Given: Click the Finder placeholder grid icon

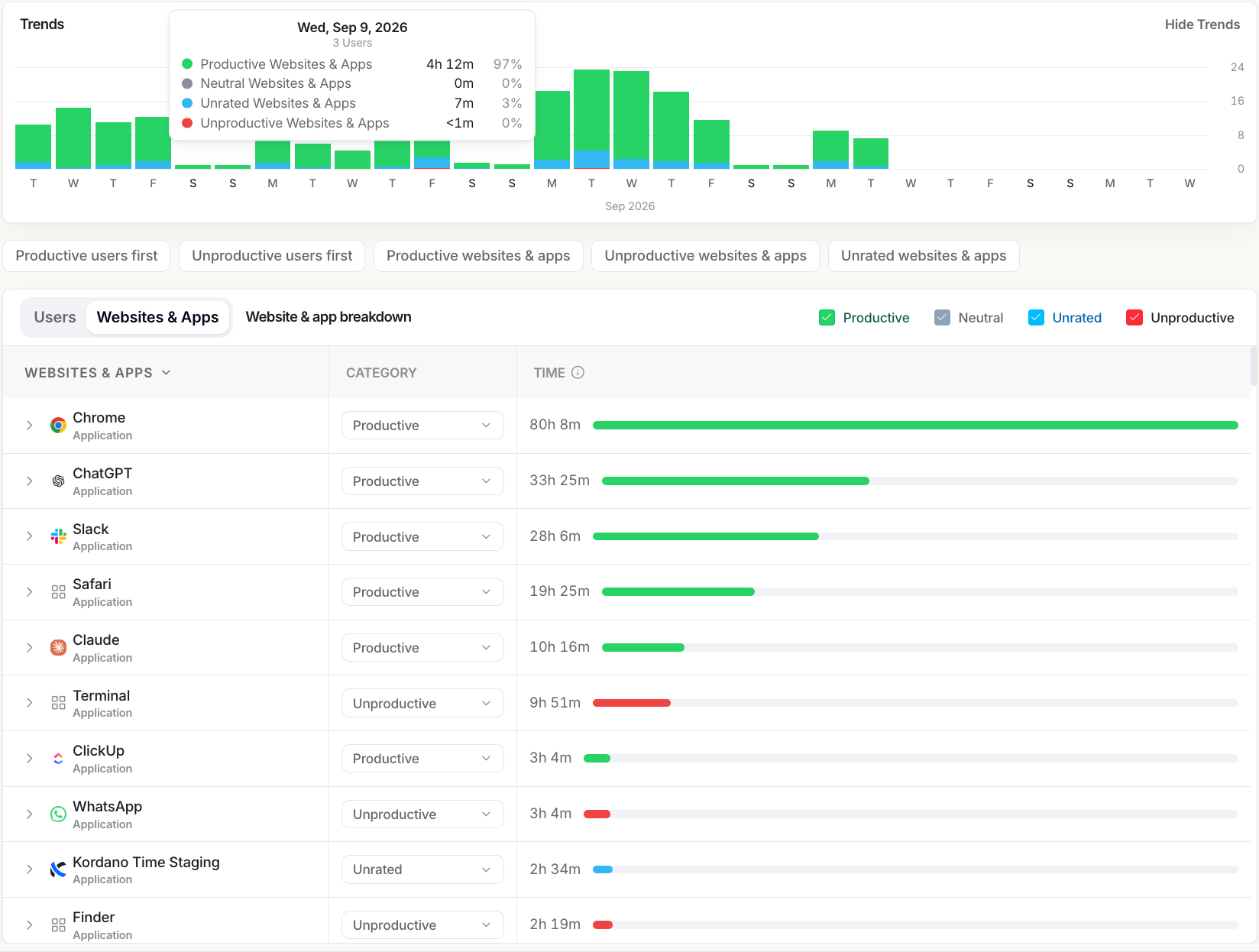Looking at the screenshot, I should [58, 925].
